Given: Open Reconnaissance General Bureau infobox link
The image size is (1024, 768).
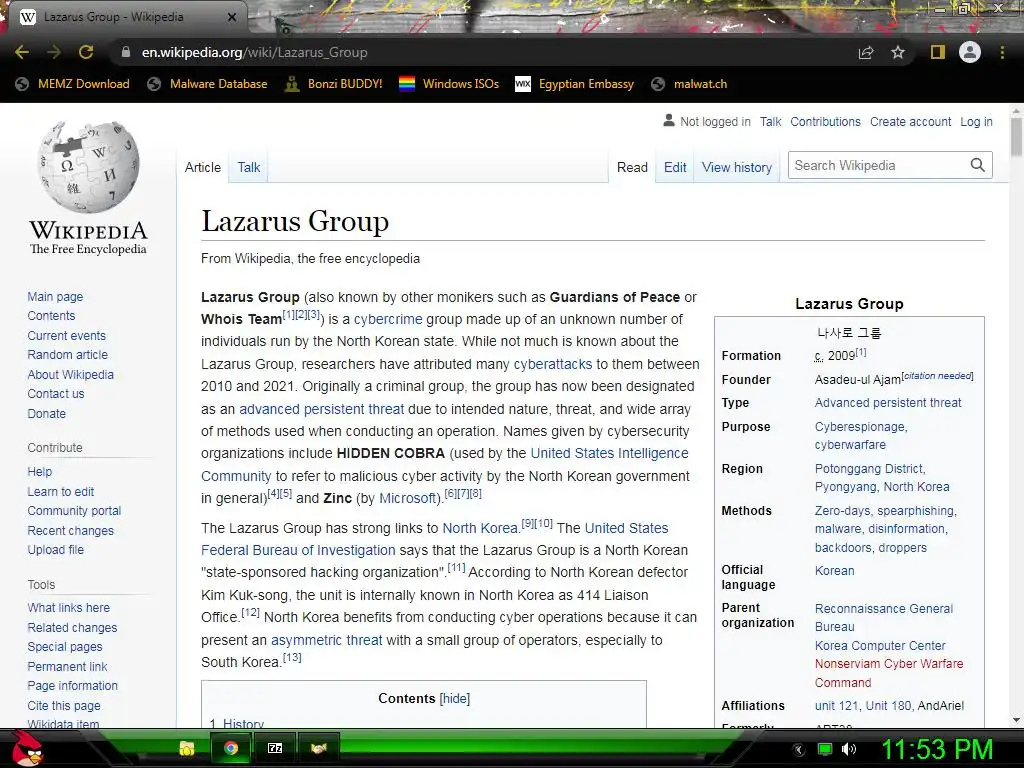Looking at the screenshot, I should [x=884, y=618].
